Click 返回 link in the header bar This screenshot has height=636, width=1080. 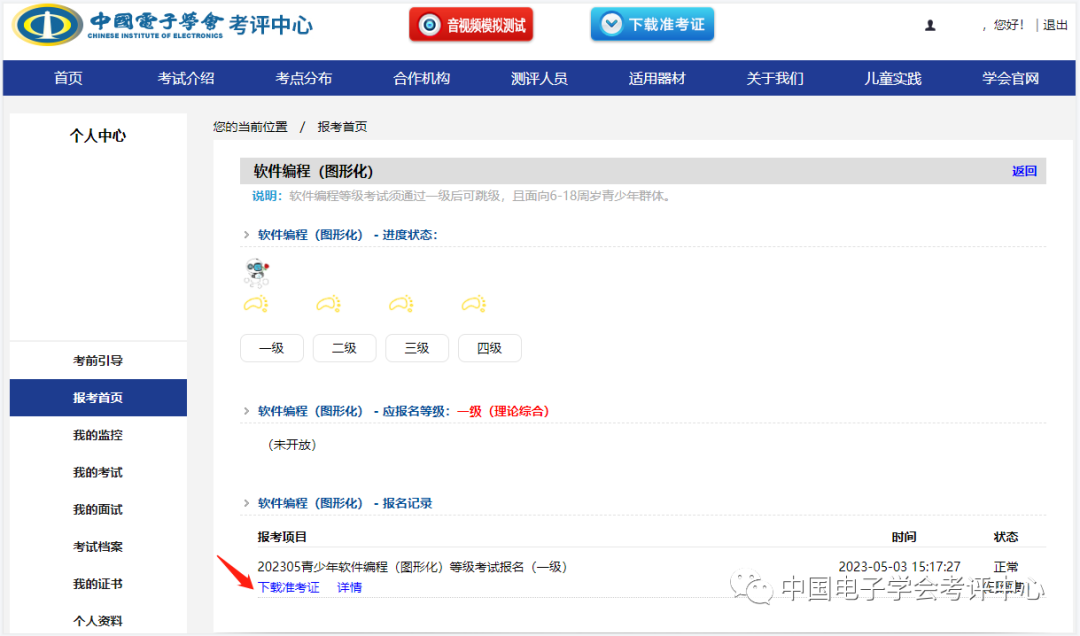pos(1024,171)
